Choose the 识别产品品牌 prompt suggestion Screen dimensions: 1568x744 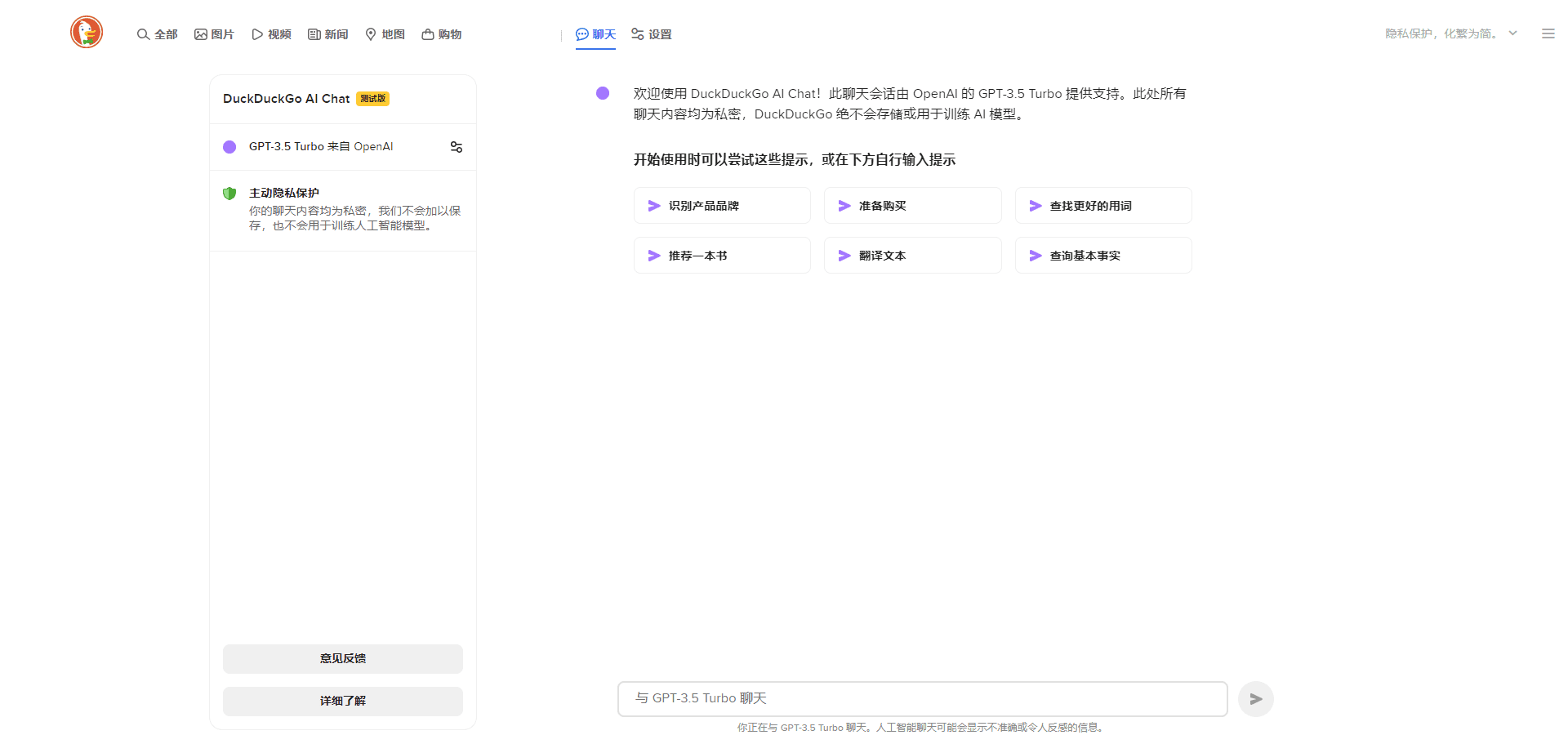pos(722,206)
